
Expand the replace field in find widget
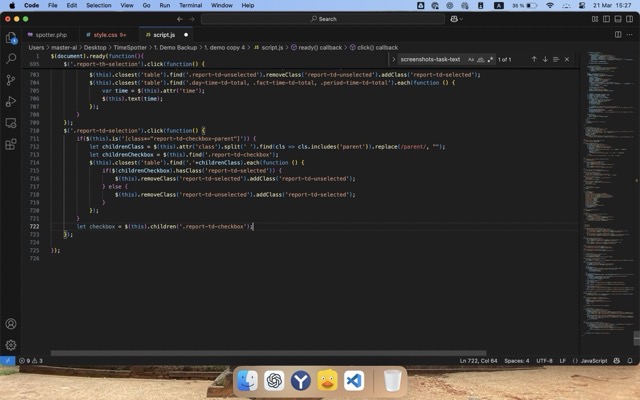391,59
